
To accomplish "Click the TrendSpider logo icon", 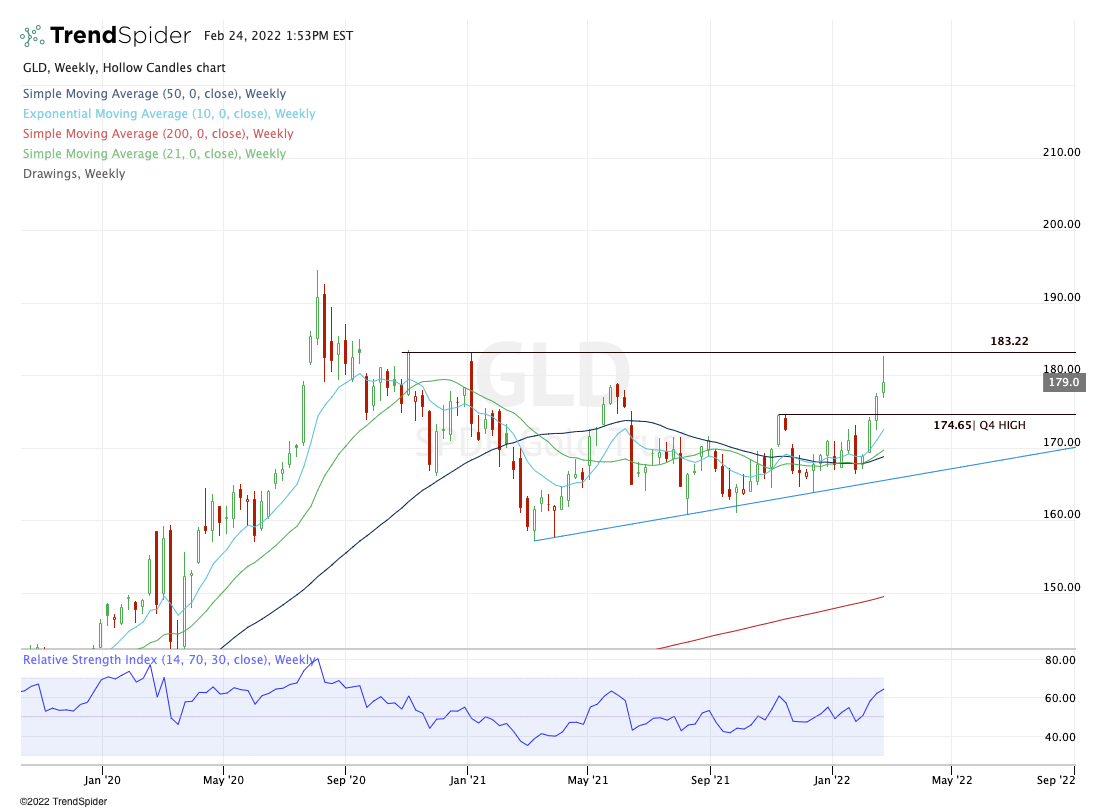I will [32, 36].
